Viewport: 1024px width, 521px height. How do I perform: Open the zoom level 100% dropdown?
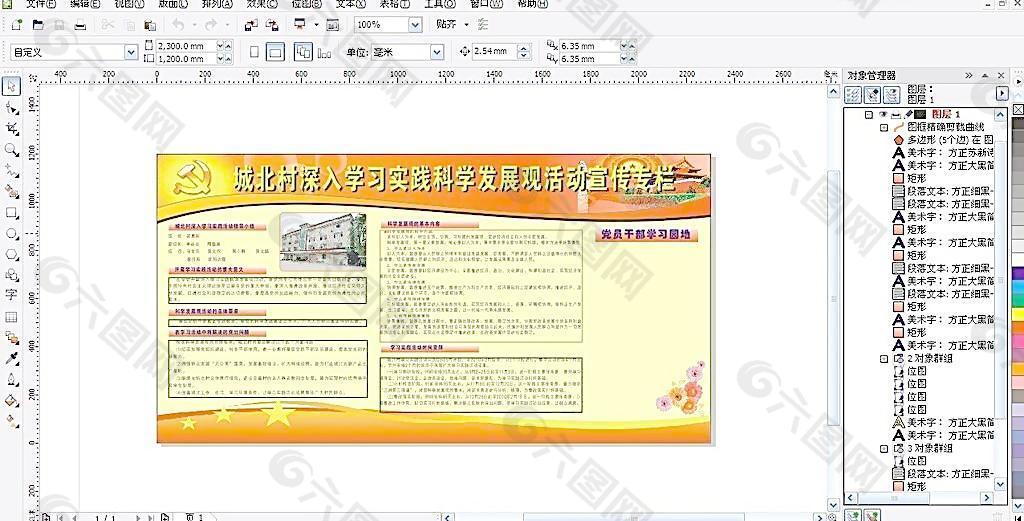point(414,24)
